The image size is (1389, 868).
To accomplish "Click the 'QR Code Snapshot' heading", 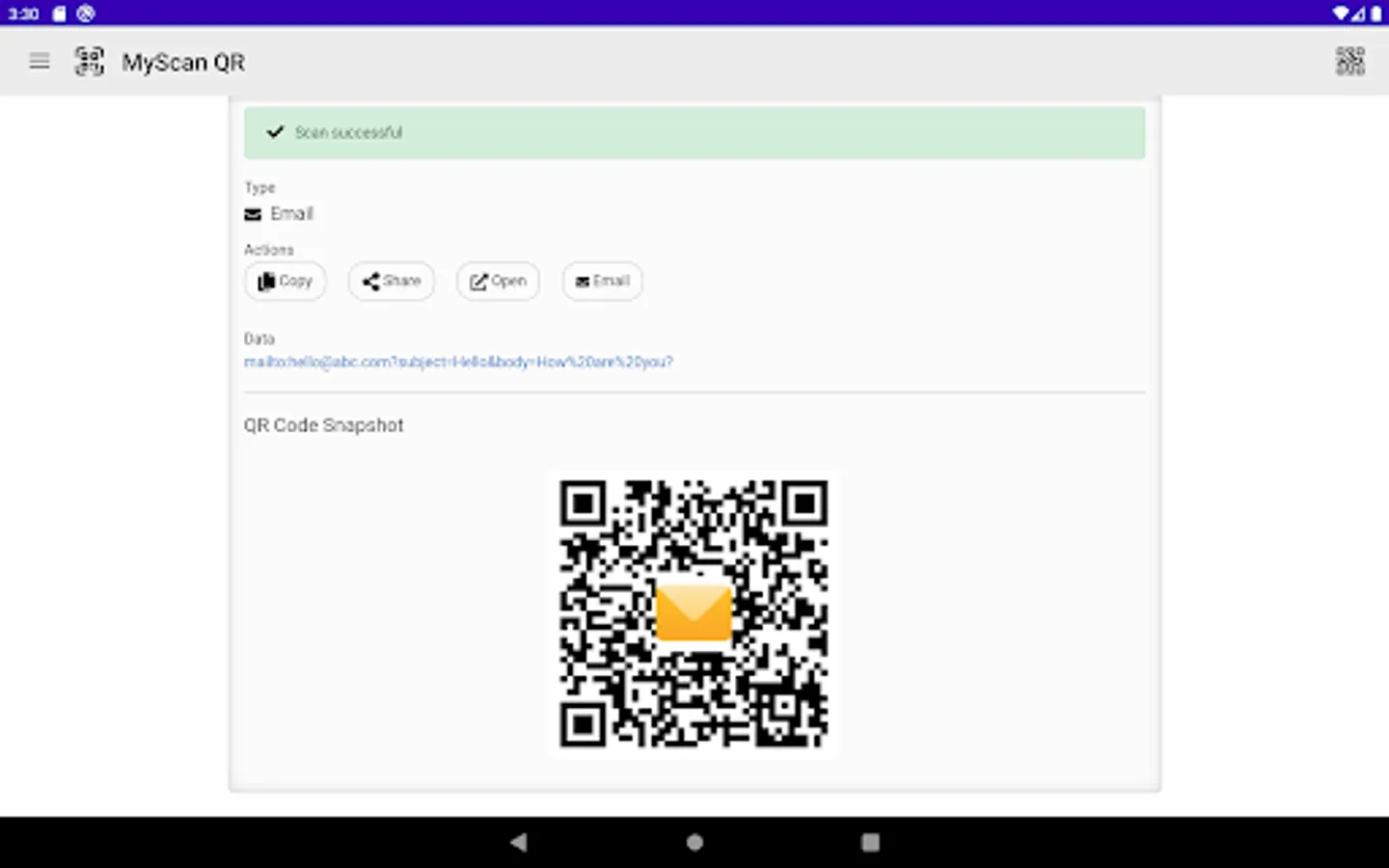I will (x=324, y=425).
